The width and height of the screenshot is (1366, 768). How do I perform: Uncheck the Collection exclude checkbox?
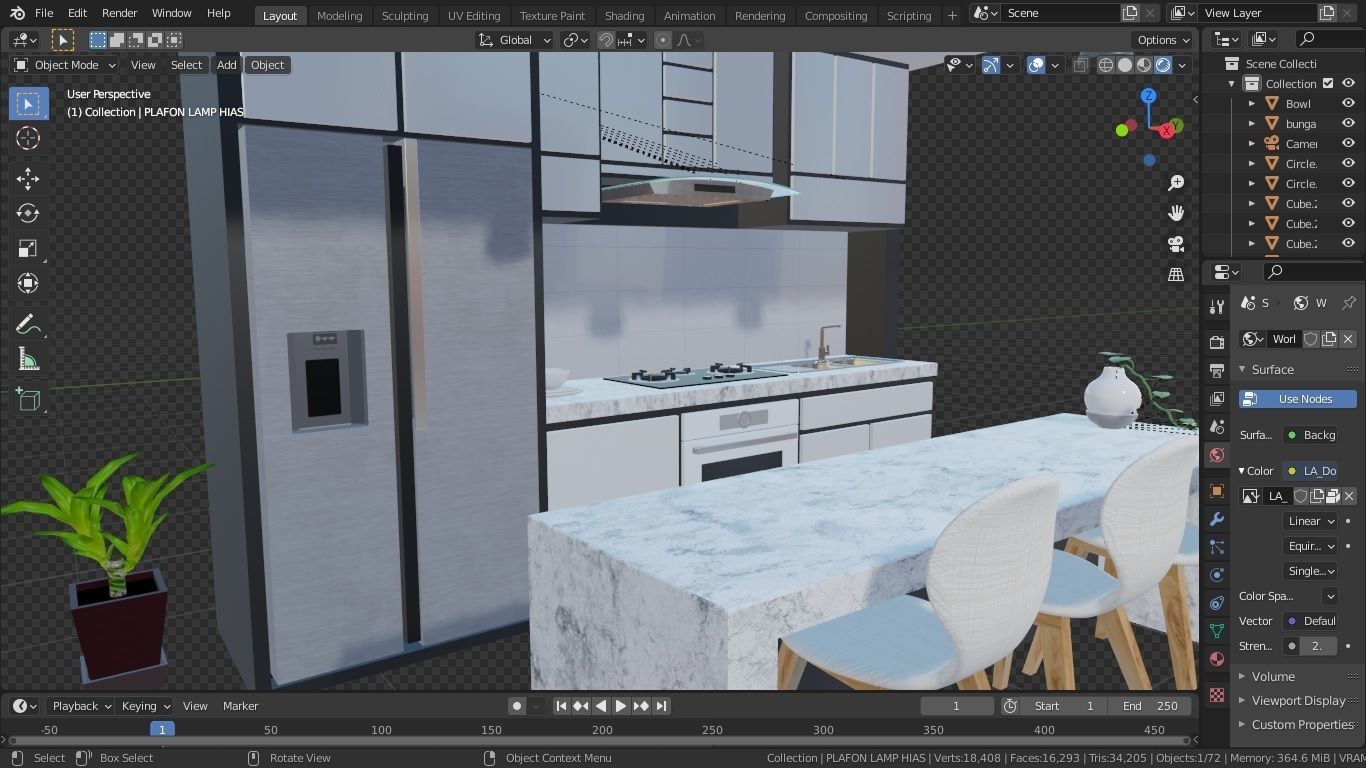click(1328, 84)
